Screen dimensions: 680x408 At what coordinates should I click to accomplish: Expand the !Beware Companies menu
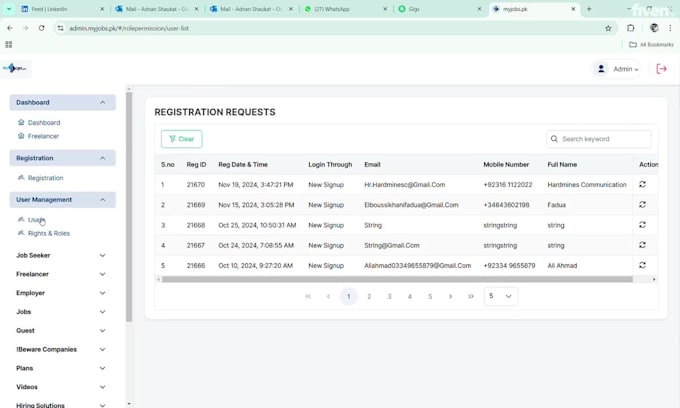[x=61, y=349]
